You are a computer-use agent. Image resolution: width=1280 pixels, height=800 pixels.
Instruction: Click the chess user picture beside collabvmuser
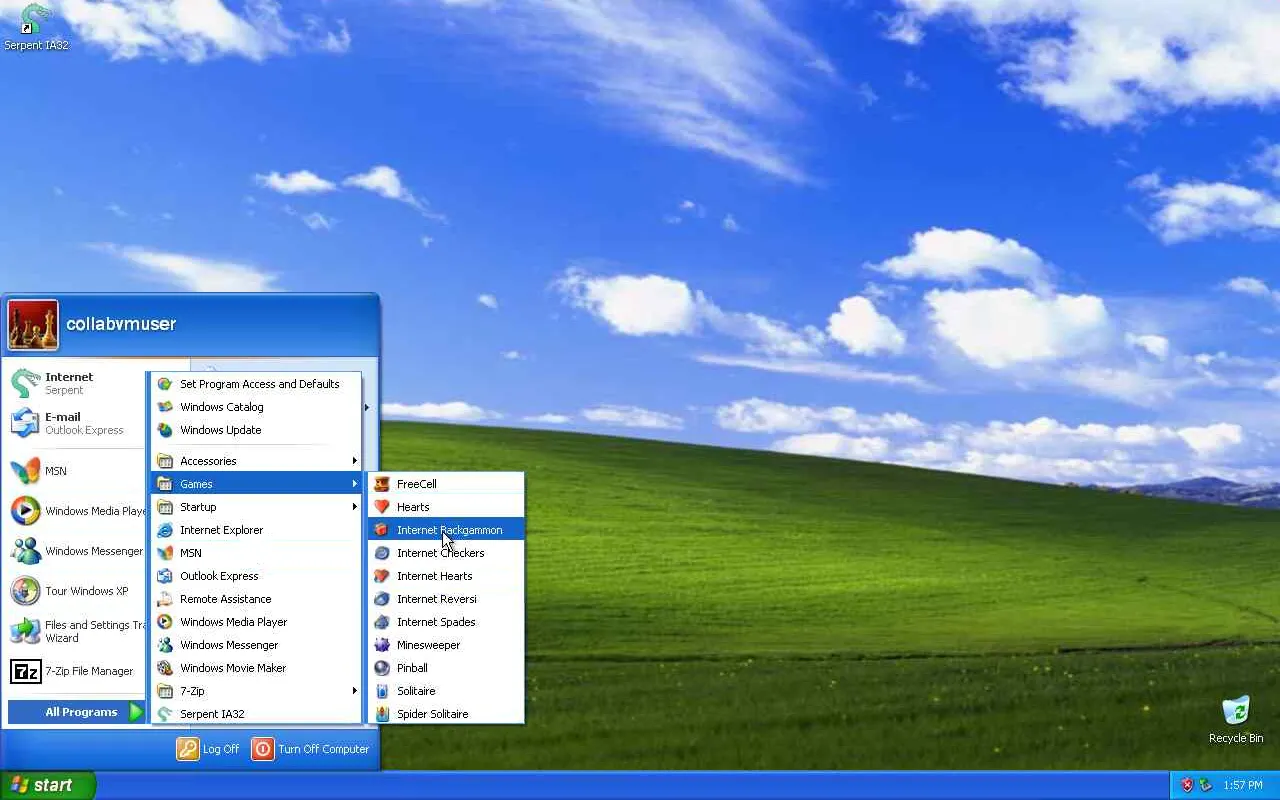pos(33,325)
